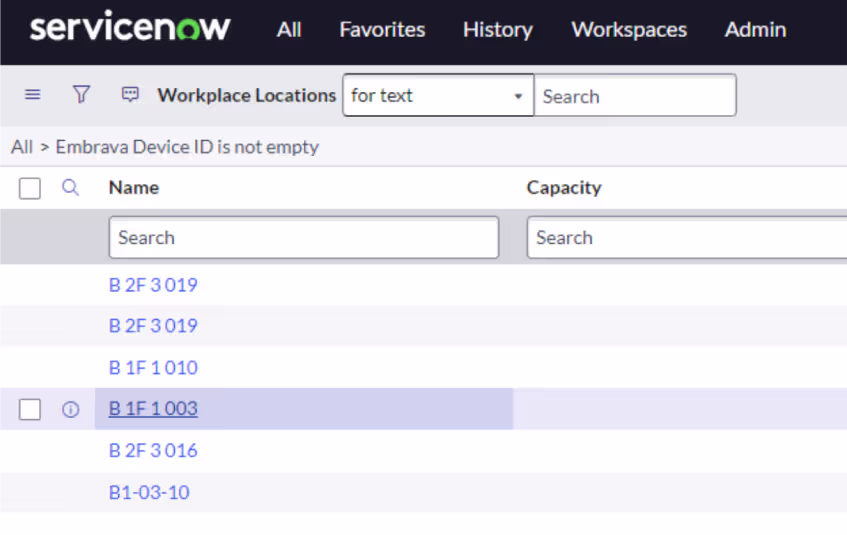The image size is (847, 535).
Task: Click the All breadcrumb link
Action: (x=22, y=147)
